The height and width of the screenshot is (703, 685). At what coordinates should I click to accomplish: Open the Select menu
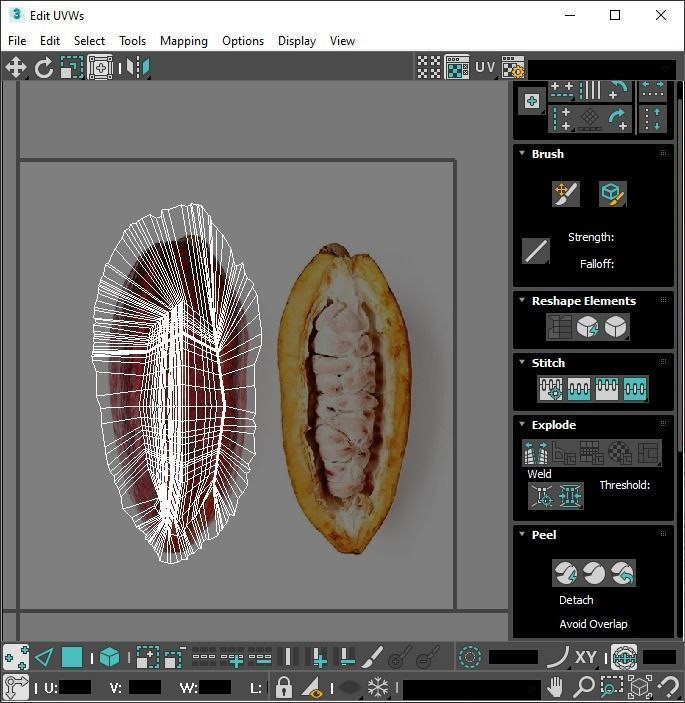click(x=89, y=41)
